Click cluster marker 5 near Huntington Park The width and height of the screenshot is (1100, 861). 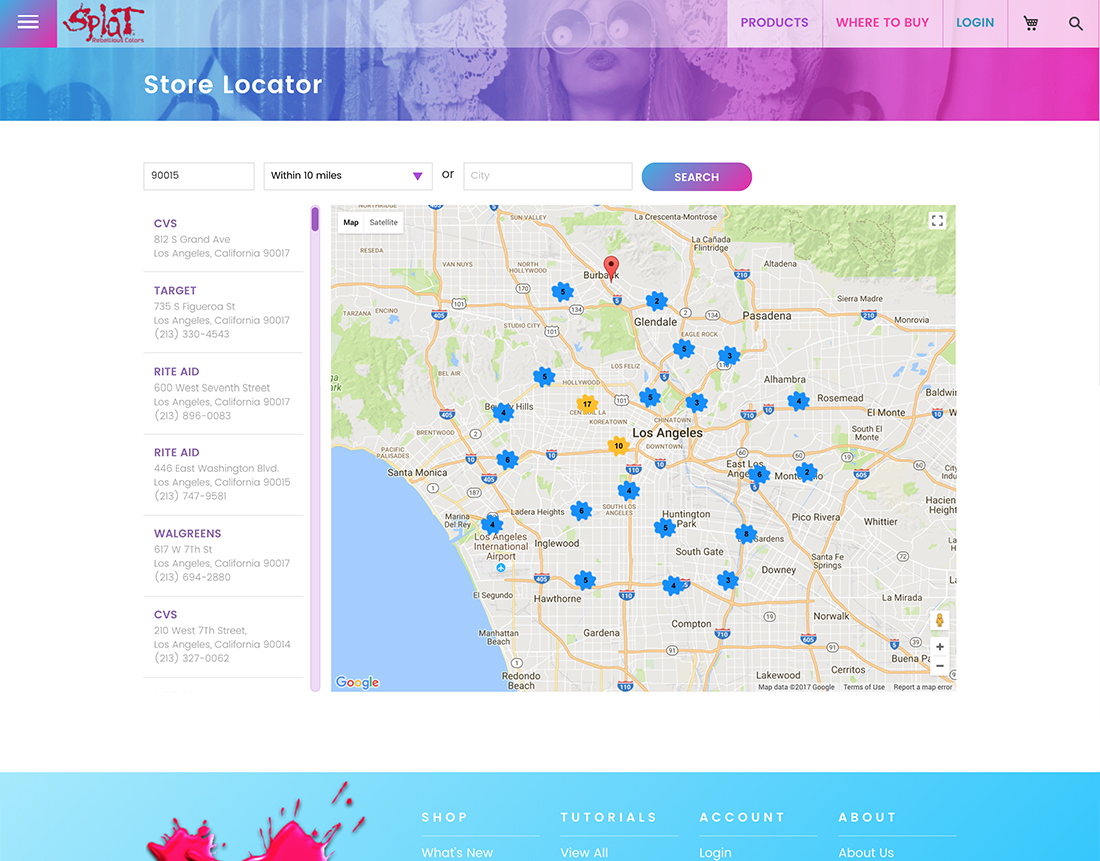[665, 528]
